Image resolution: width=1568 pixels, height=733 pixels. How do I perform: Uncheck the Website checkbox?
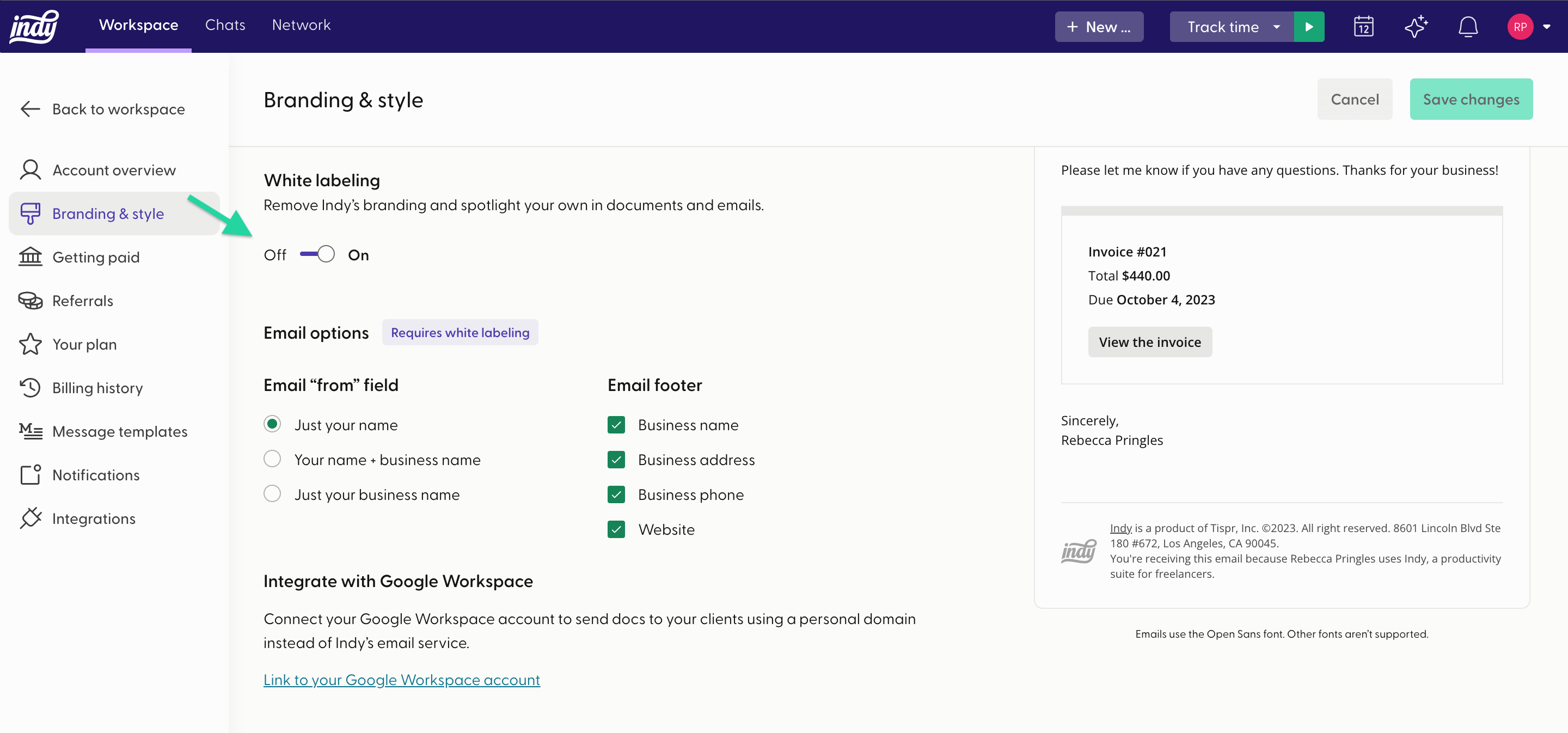[616, 529]
